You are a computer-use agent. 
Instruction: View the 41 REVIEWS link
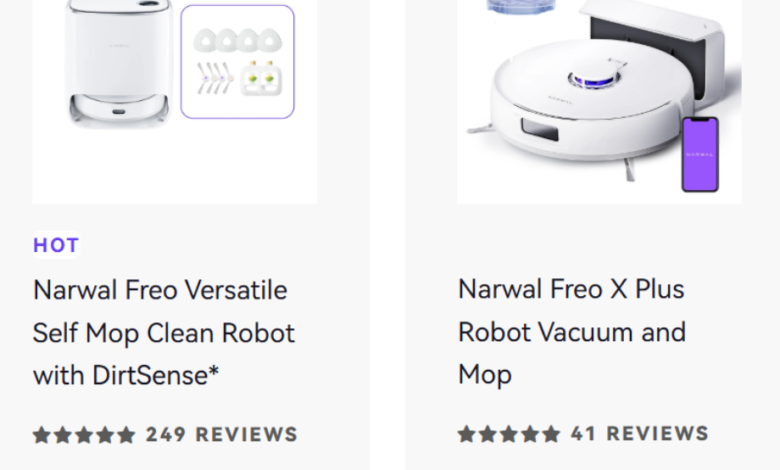640,435
